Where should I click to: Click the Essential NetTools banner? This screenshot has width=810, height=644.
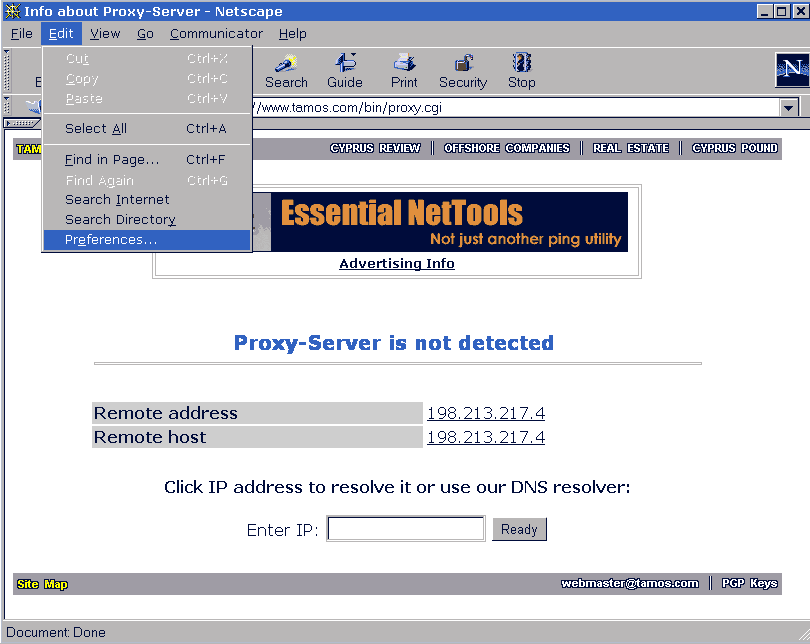[x=440, y=222]
